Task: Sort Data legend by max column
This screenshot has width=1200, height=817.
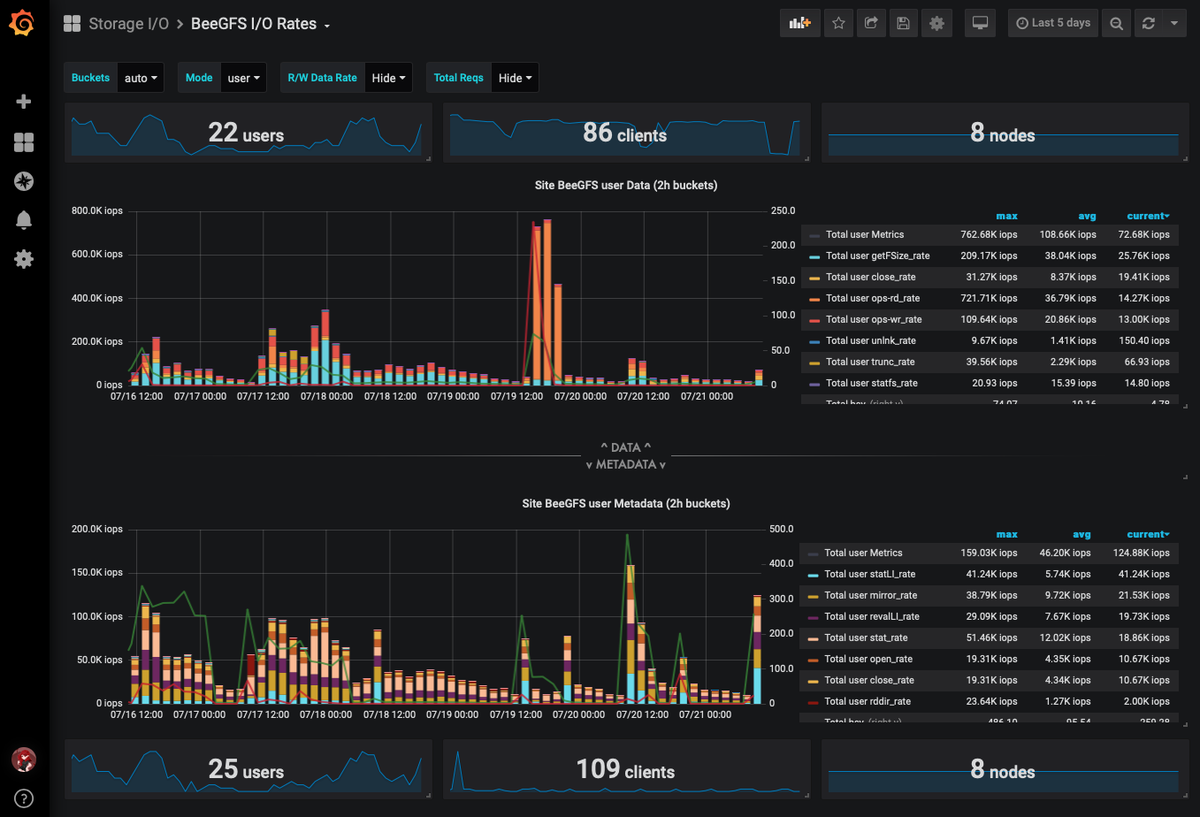Action: [1006, 216]
